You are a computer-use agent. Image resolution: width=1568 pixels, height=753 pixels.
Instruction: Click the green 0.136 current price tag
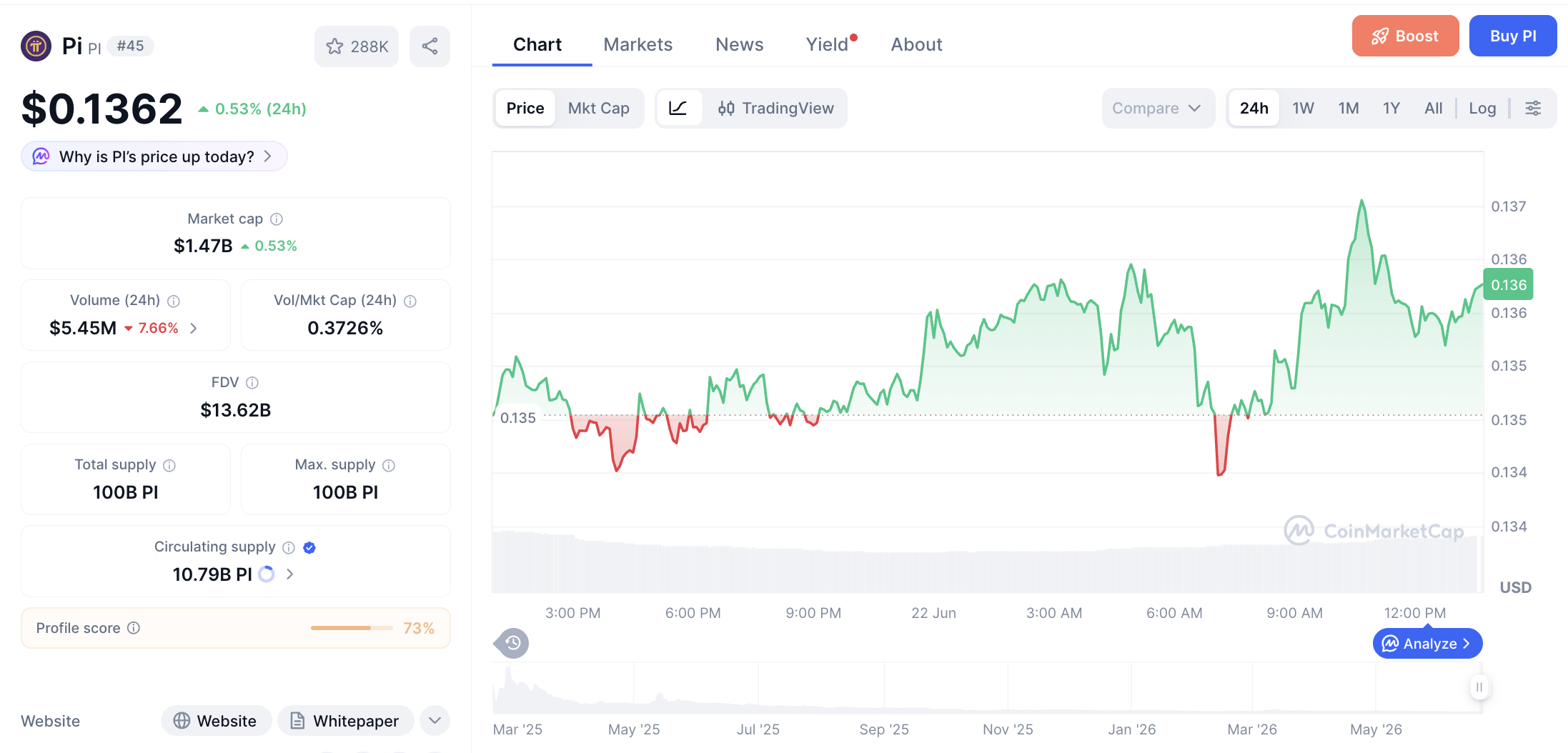point(1508,285)
